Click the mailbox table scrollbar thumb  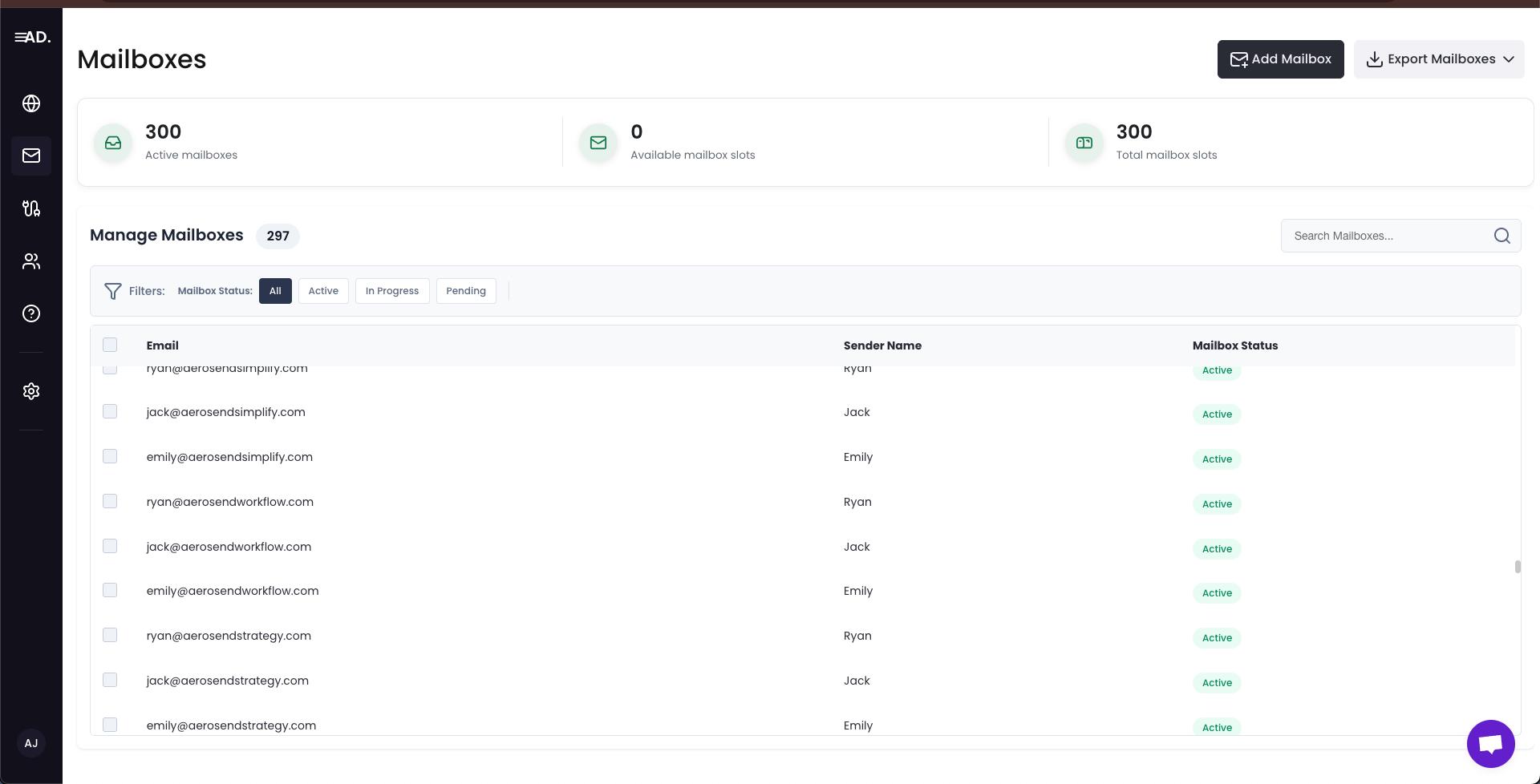coord(1517,567)
